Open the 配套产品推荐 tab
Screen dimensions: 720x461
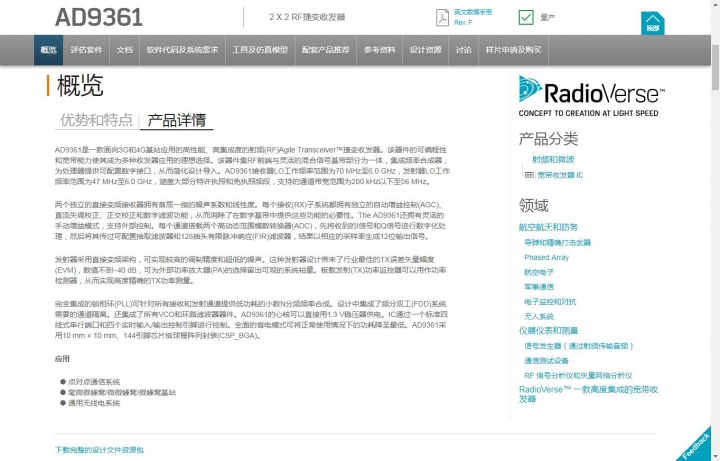326,50
